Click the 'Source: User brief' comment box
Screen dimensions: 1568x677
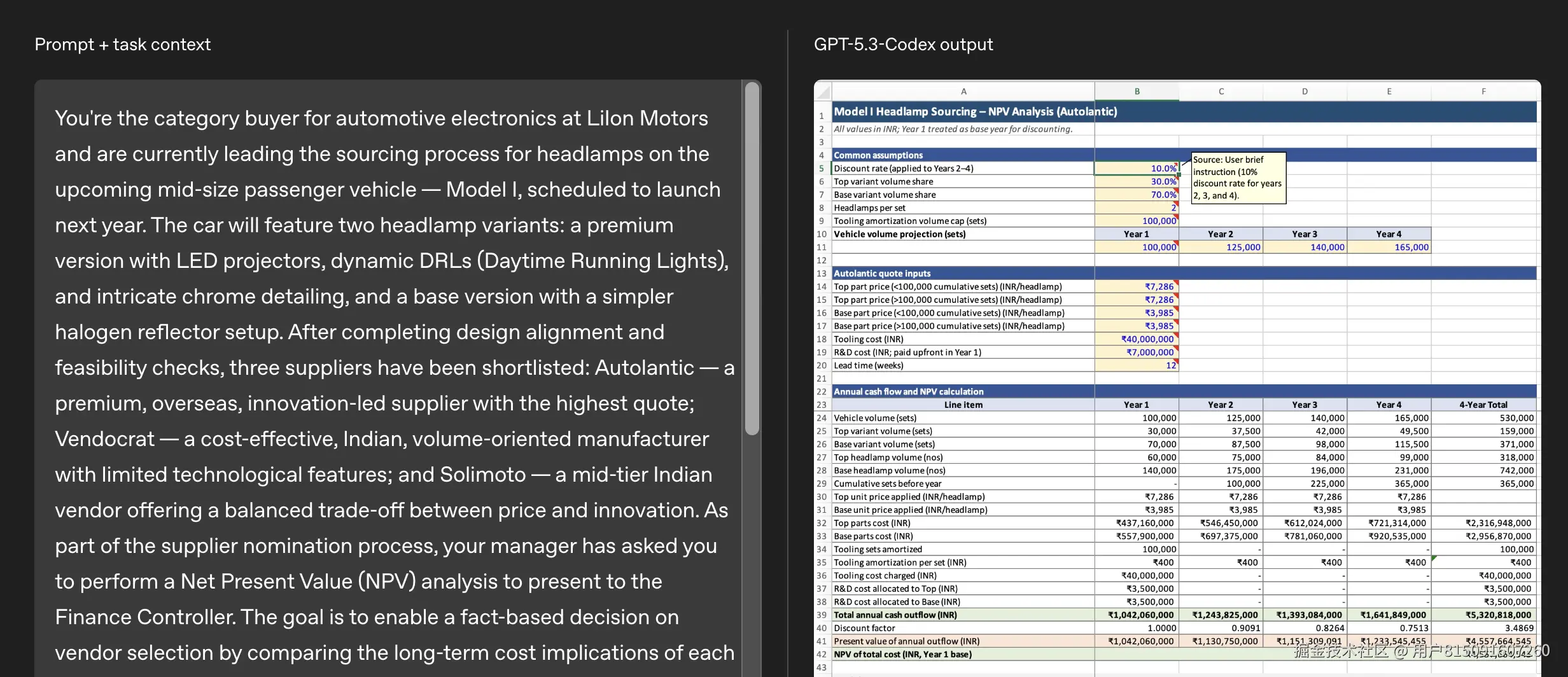[x=1238, y=178]
